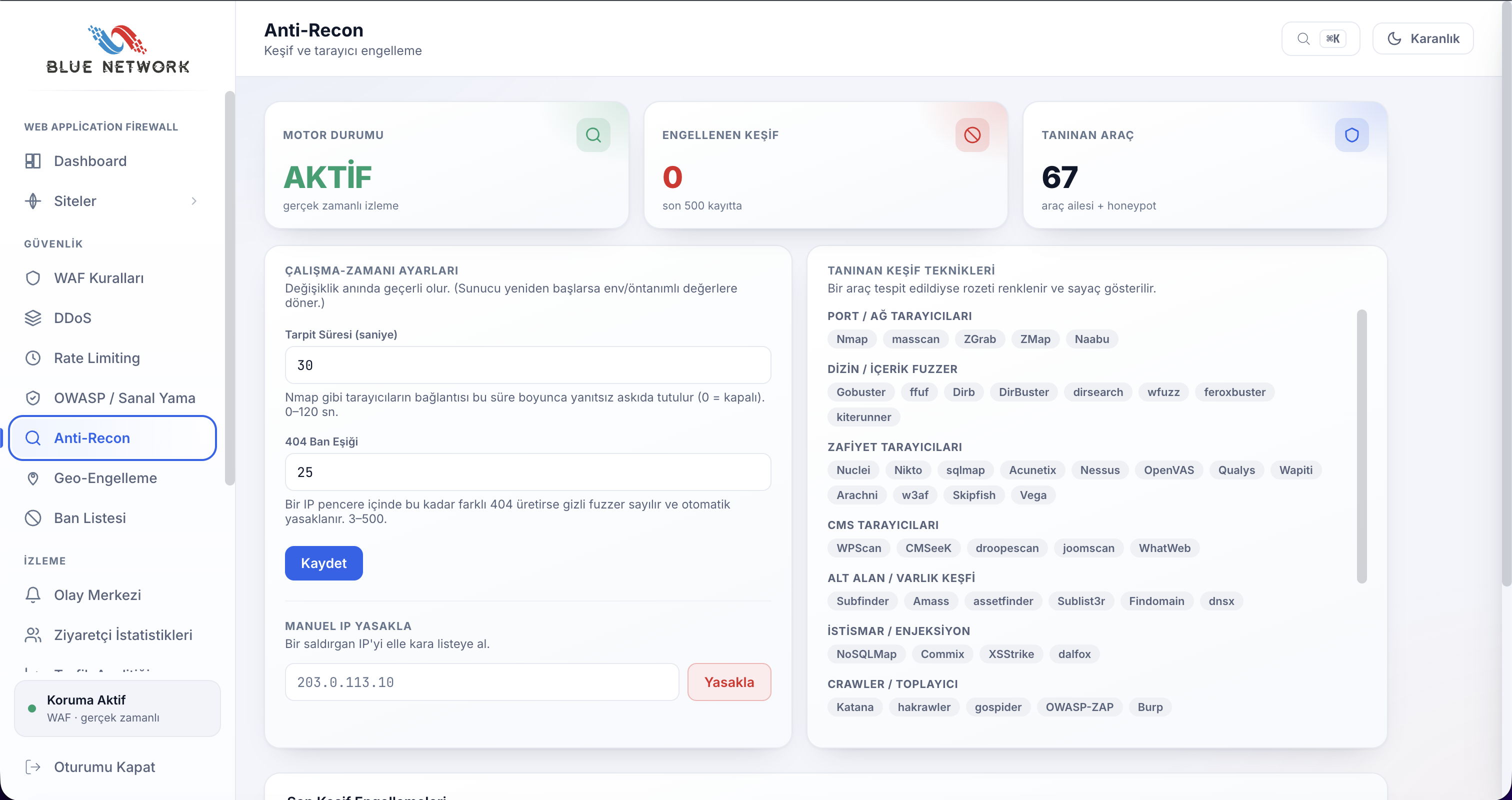Click the red blocked icon on Engellenen Keşif card

click(972, 135)
